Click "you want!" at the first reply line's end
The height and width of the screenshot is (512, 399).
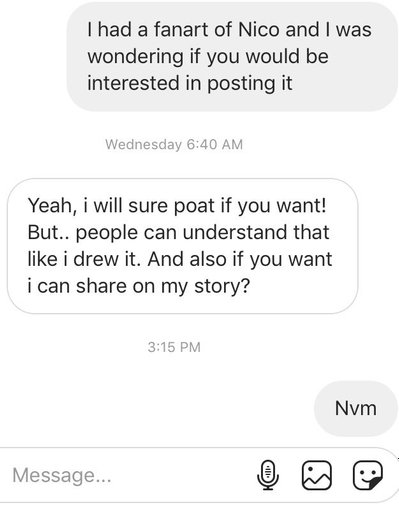[x=282, y=206]
